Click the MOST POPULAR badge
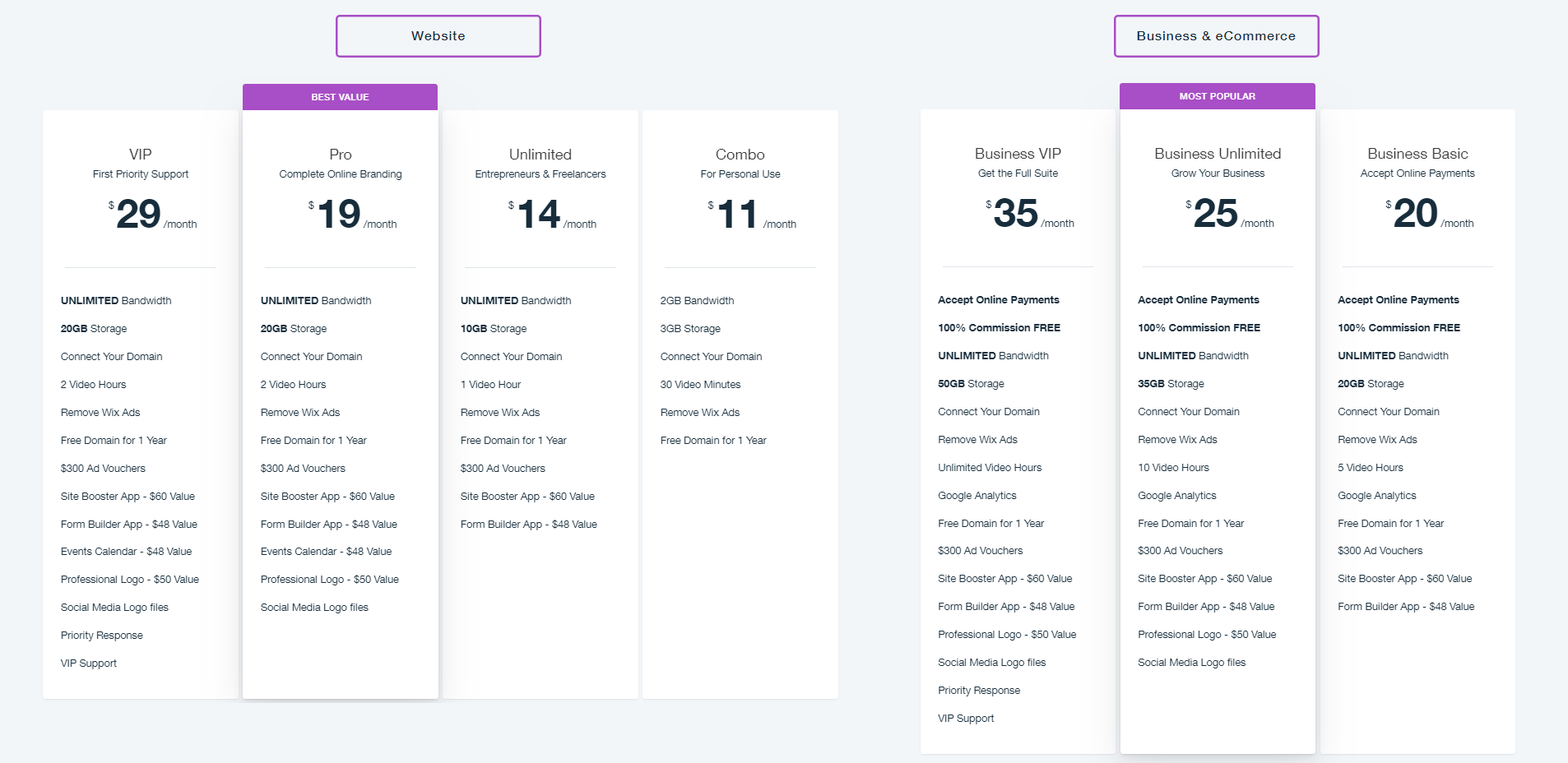Viewport: 1568px width, 763px height. (x=1217, y=95)
